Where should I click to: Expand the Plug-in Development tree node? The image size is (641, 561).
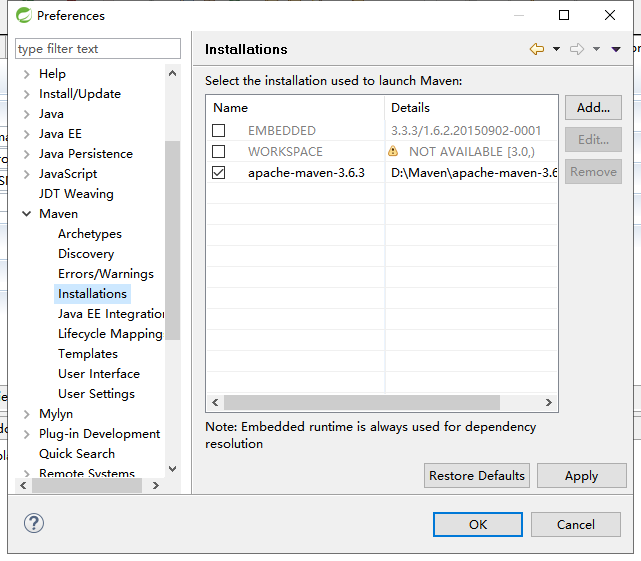(27, 434)
